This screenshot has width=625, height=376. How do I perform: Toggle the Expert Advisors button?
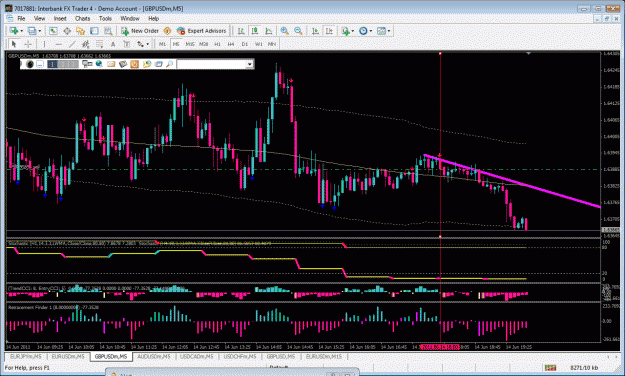click(202, 31)
